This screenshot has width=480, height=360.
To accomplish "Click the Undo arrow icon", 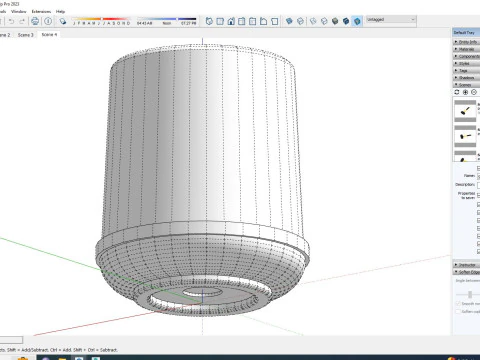I will tap(11, 21).
